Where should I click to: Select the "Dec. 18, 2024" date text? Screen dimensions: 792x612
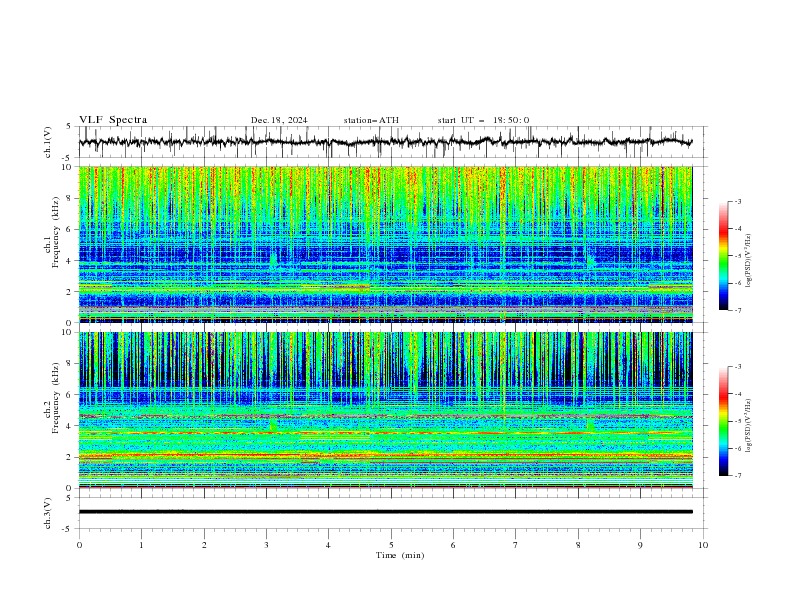pos(279,120)
